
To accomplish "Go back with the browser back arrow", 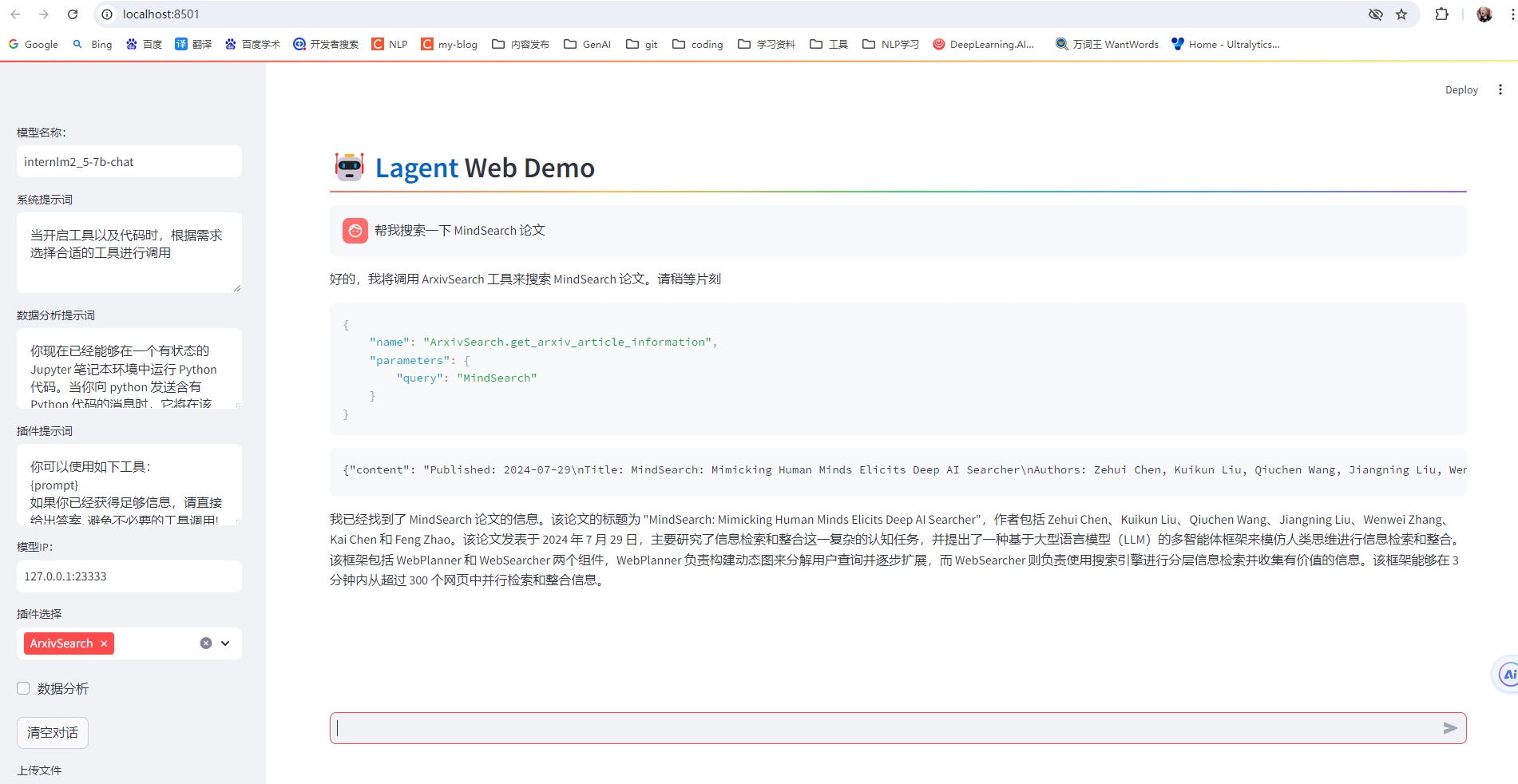I will (15, 14).
